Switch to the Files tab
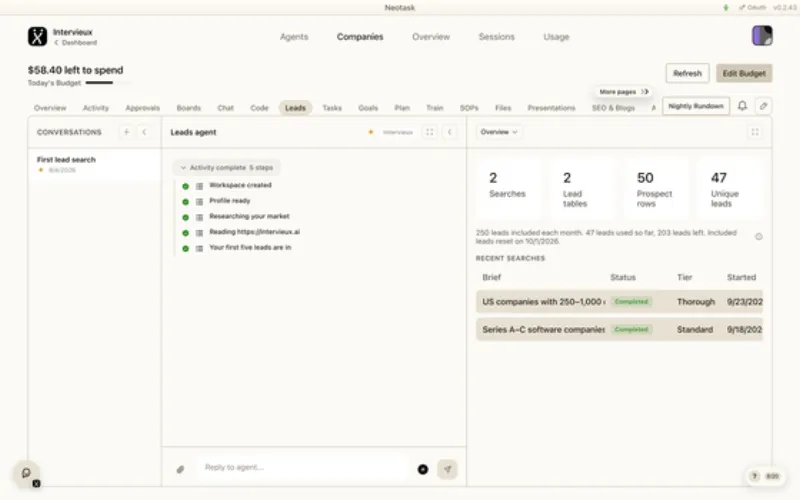The image size is (800, 500). (x=503, y=108)
